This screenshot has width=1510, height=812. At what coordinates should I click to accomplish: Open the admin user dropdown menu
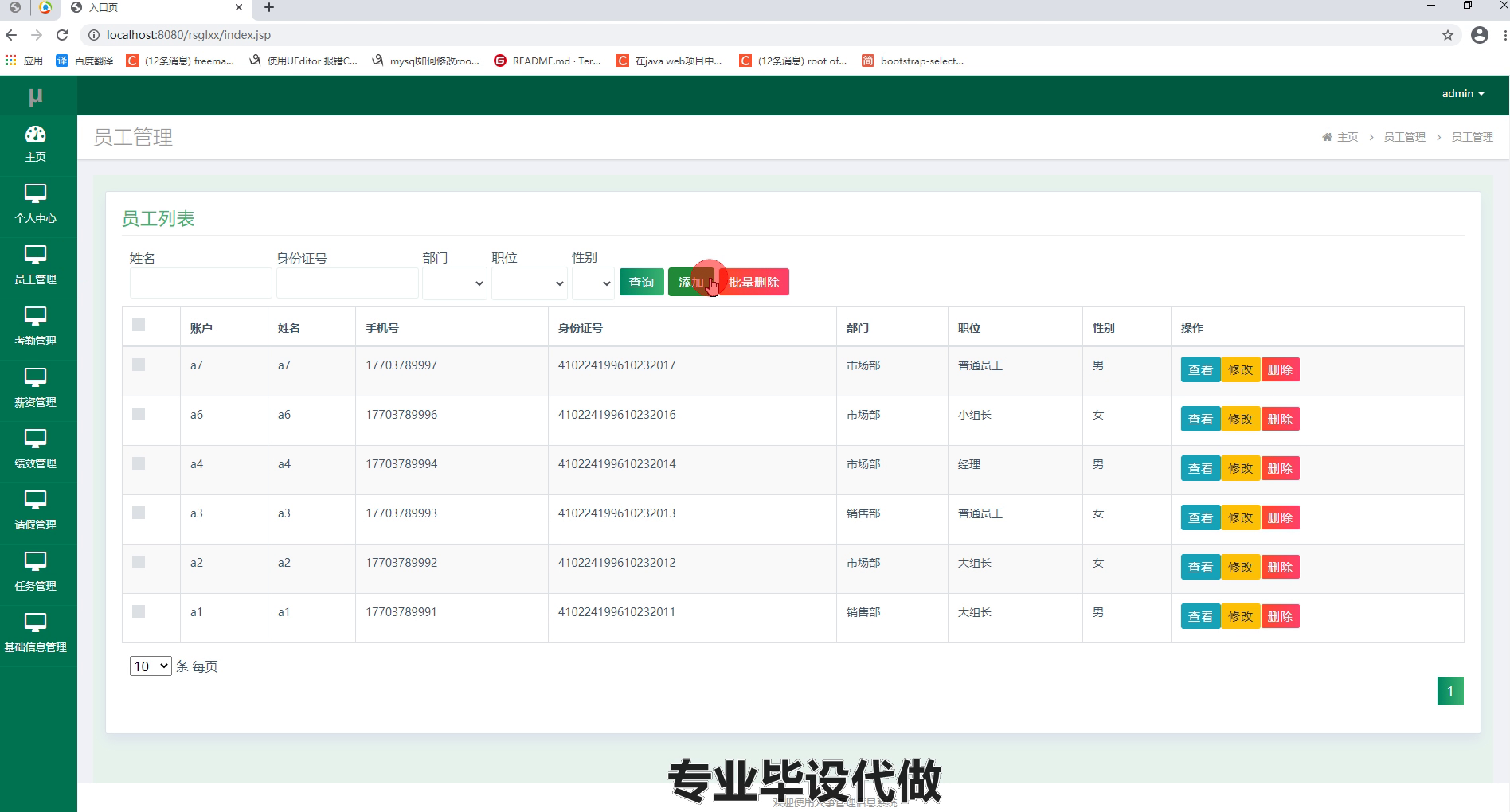pos(1463,93)
